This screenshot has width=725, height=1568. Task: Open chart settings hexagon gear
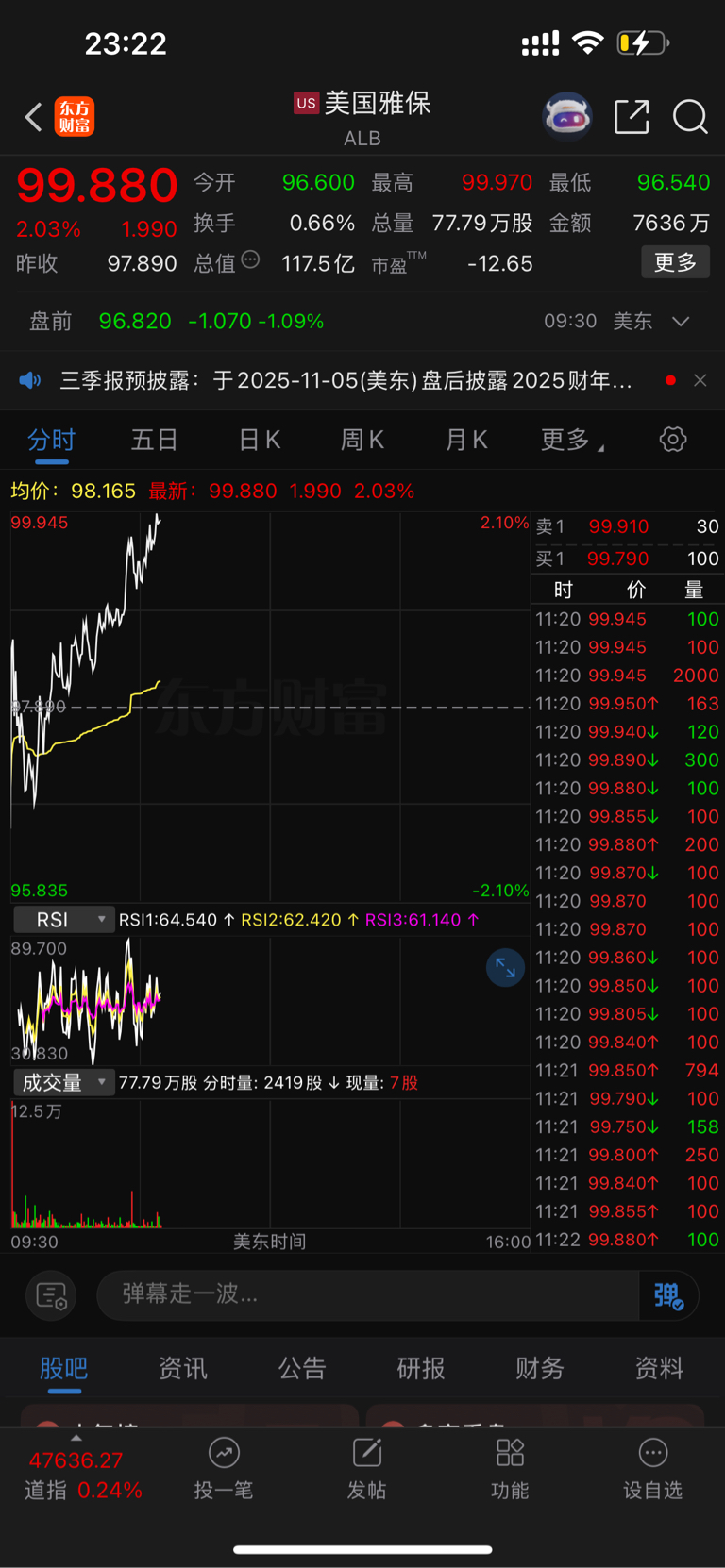pos(672,439)
